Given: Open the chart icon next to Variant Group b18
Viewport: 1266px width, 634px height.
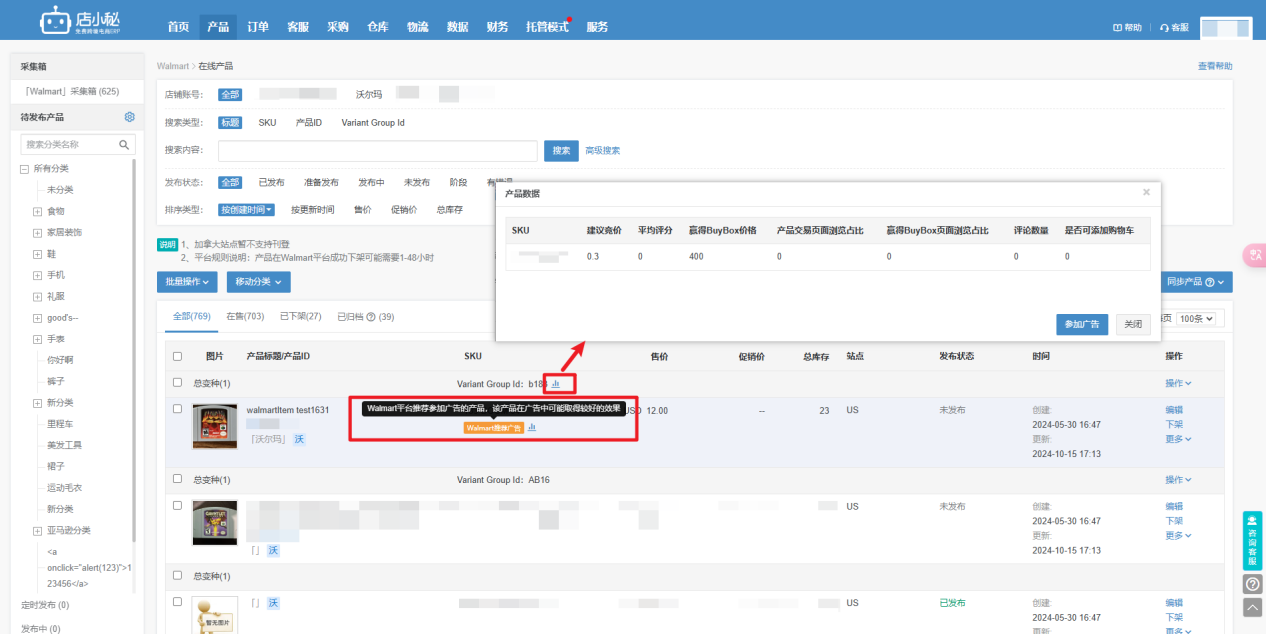Looking at the screenshot, I should [x=556, y=383].
